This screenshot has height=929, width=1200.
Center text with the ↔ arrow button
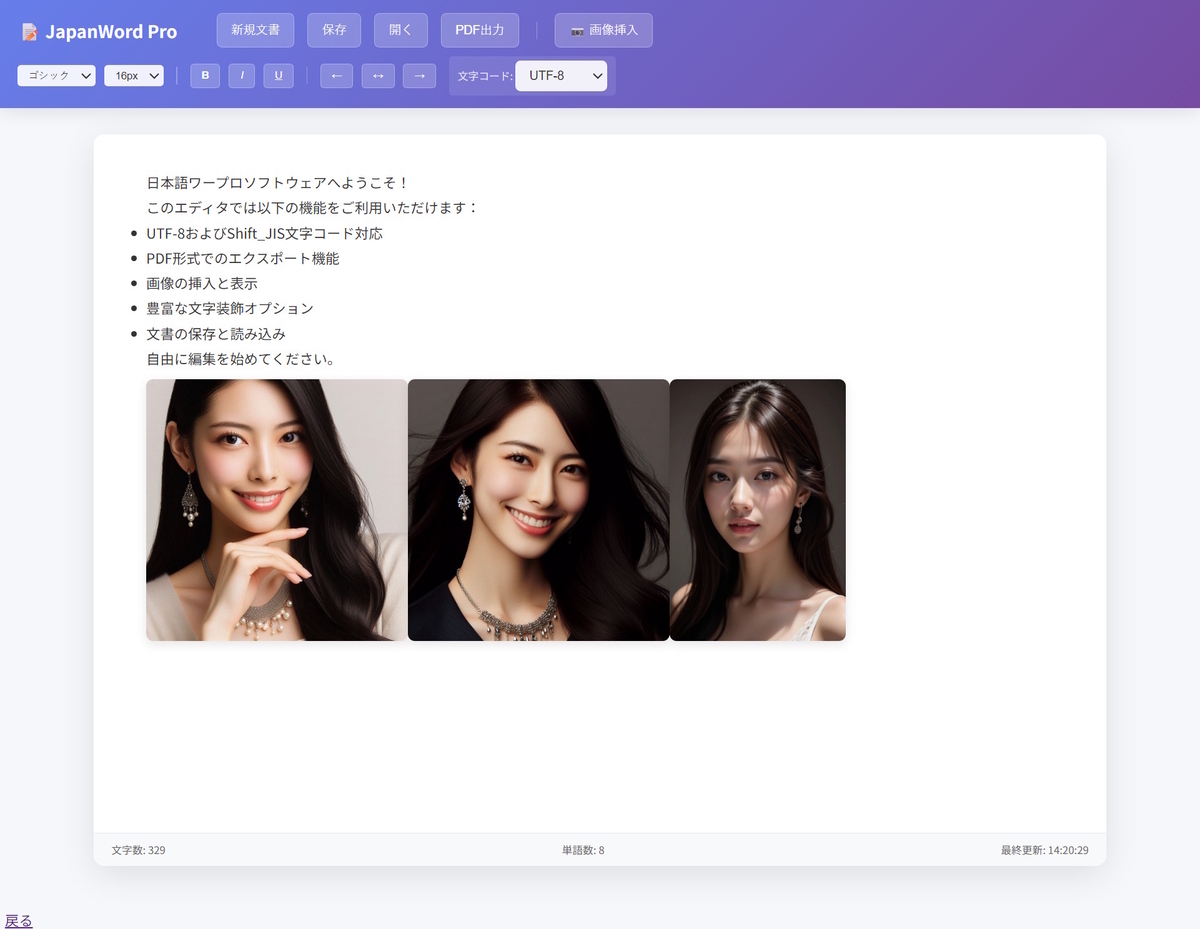pyautogui.click(x=378, y=75)
